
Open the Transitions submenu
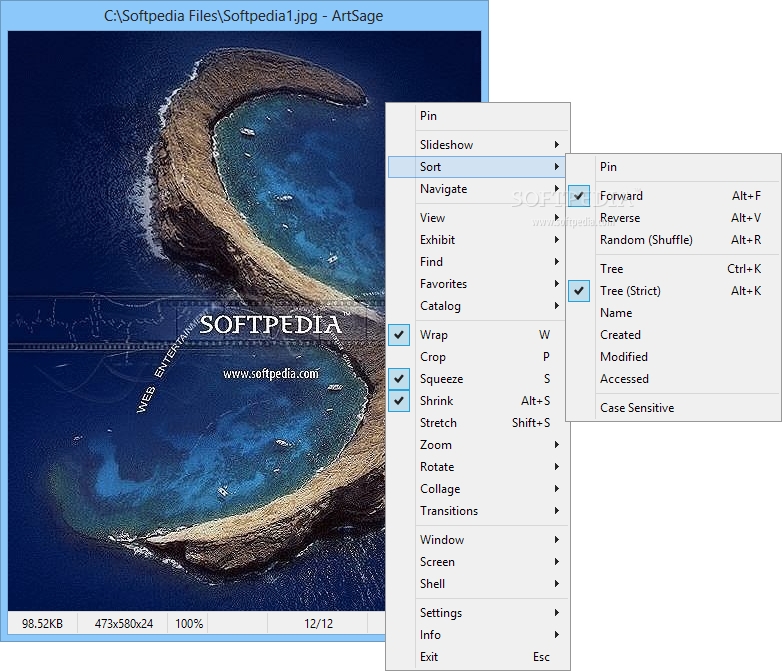click(478, 510)
